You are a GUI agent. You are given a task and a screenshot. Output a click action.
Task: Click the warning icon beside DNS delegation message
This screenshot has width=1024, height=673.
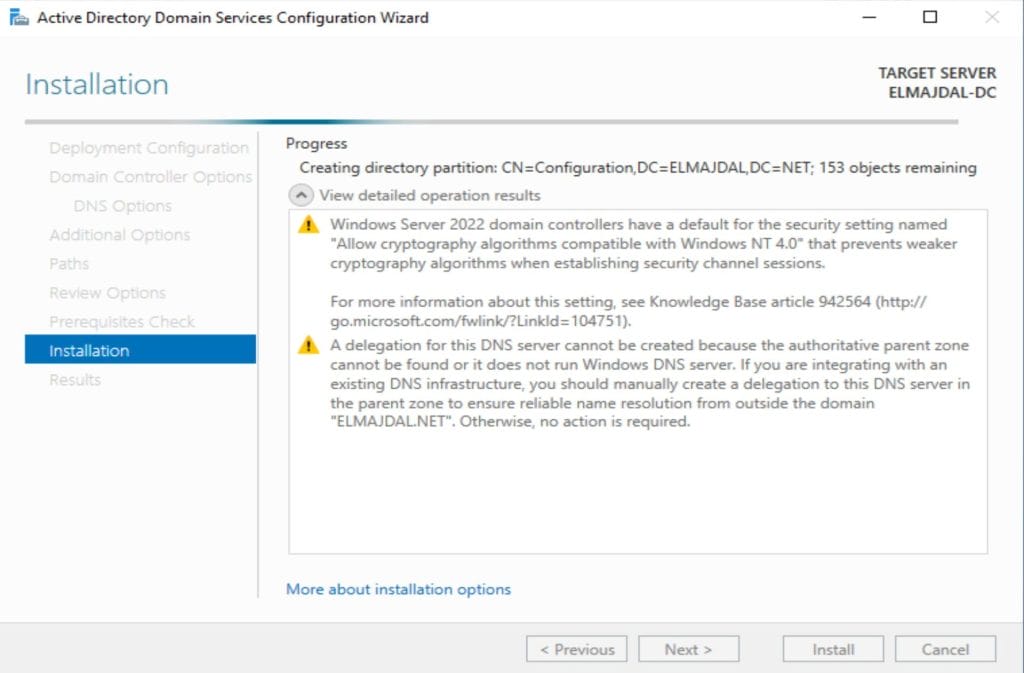[x=308, y=346]
